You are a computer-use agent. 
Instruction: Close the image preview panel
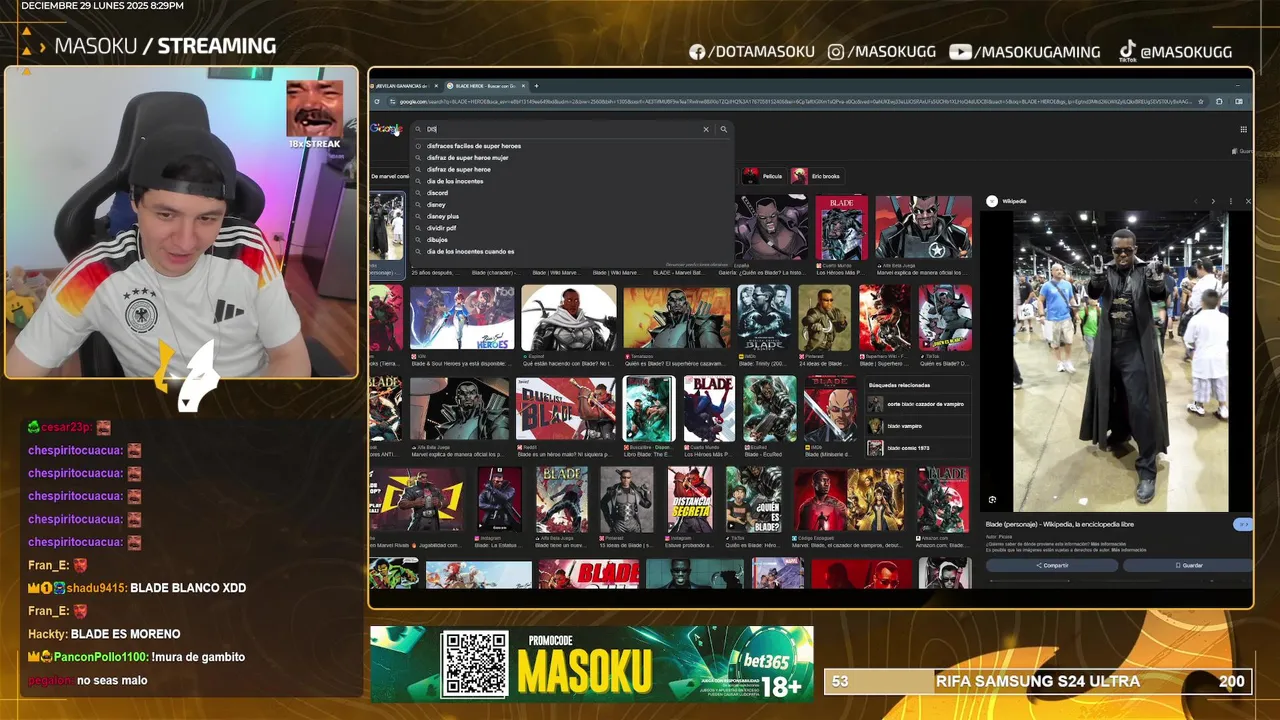(1247, 201)
